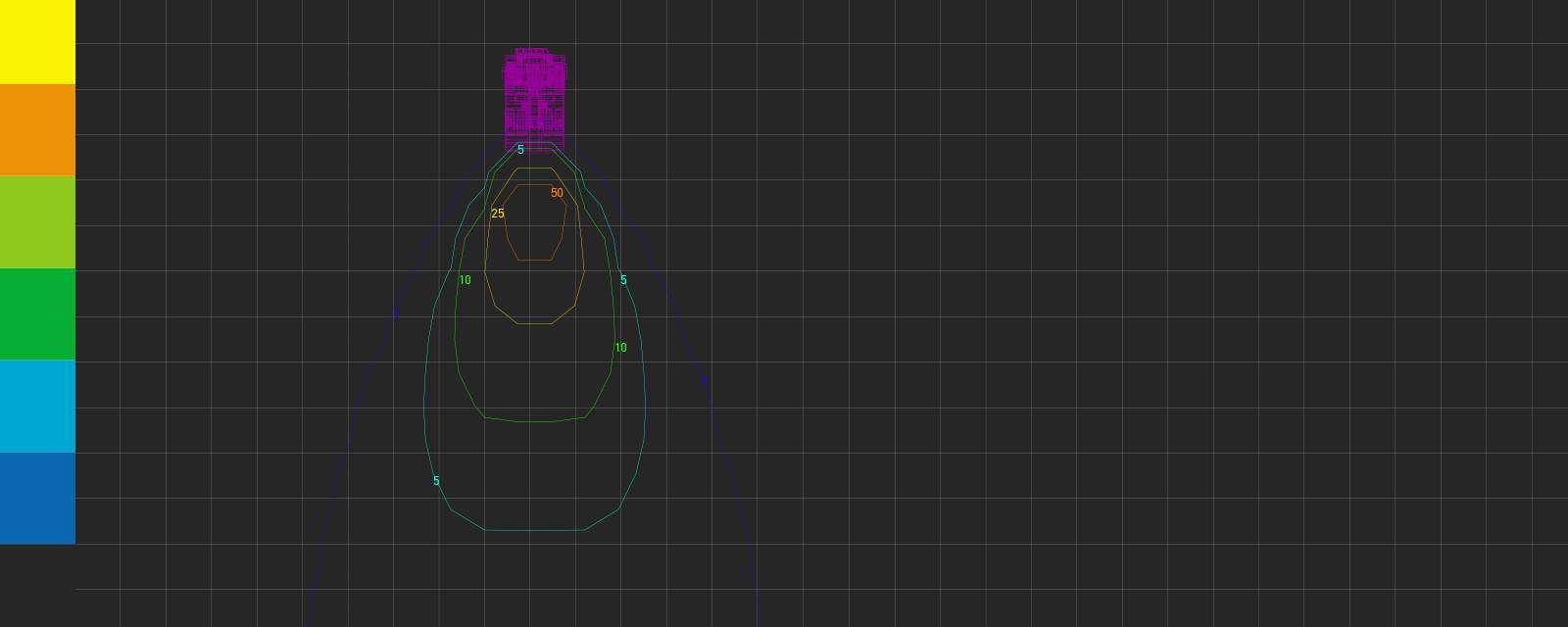The height and width of the screenshot is (627, 1568).
Task: Click the 5 label below the luminaire
Action: point(520,150)
